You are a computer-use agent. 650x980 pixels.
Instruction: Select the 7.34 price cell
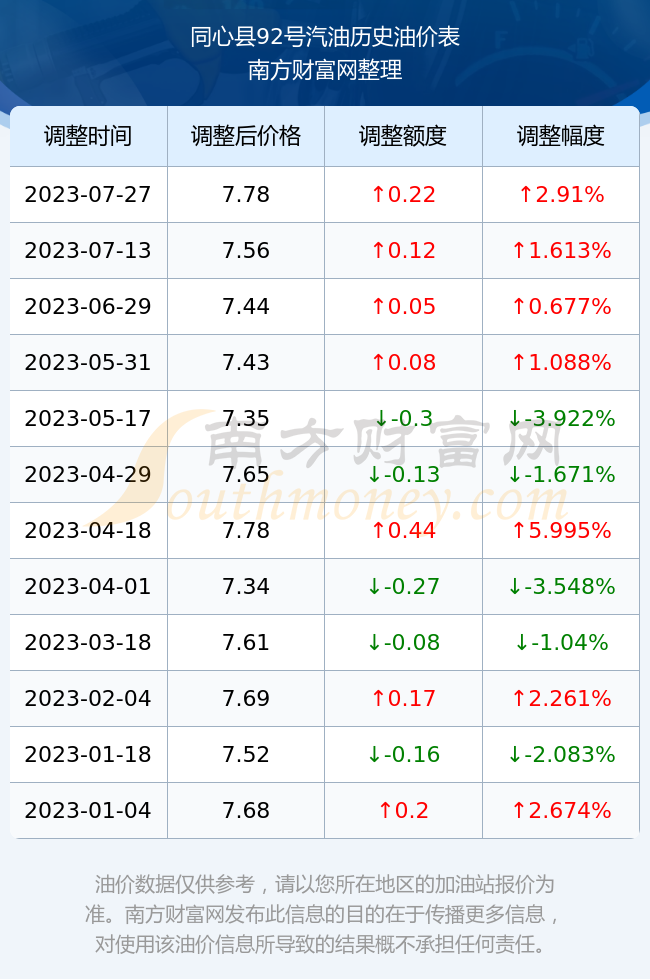pyautogui.click(x=246, y=587)
